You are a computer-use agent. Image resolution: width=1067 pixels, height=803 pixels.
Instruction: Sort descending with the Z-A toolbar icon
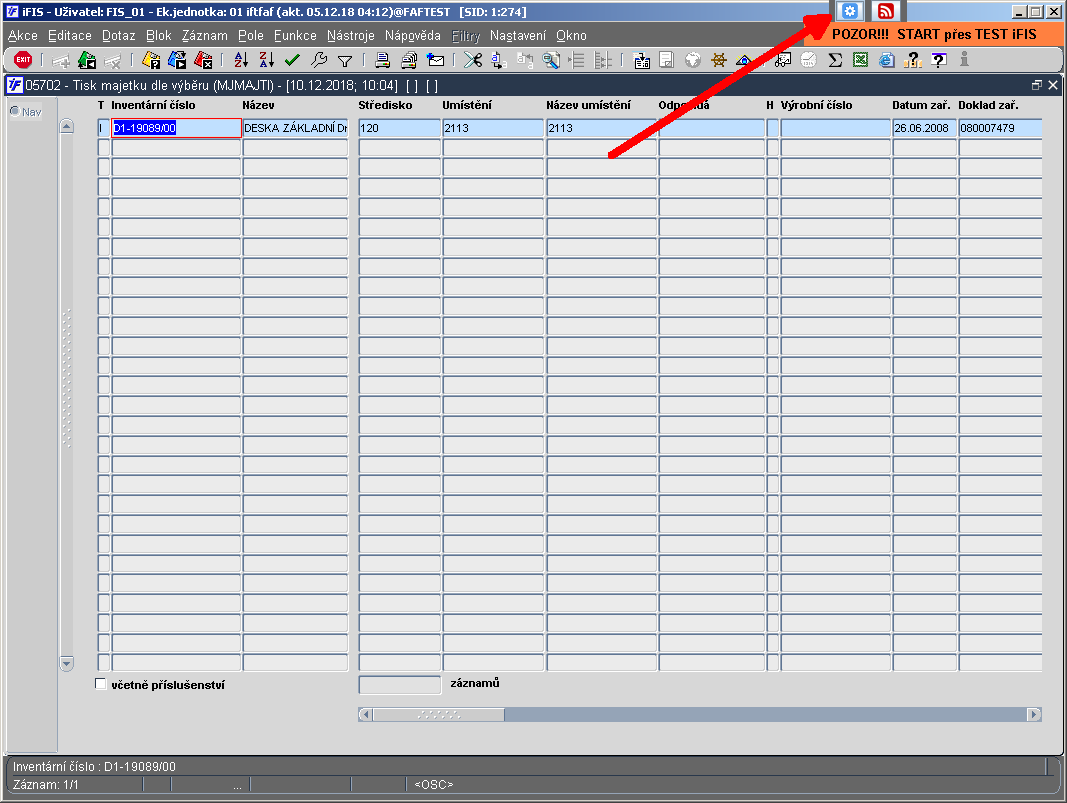tap(267, 60)
